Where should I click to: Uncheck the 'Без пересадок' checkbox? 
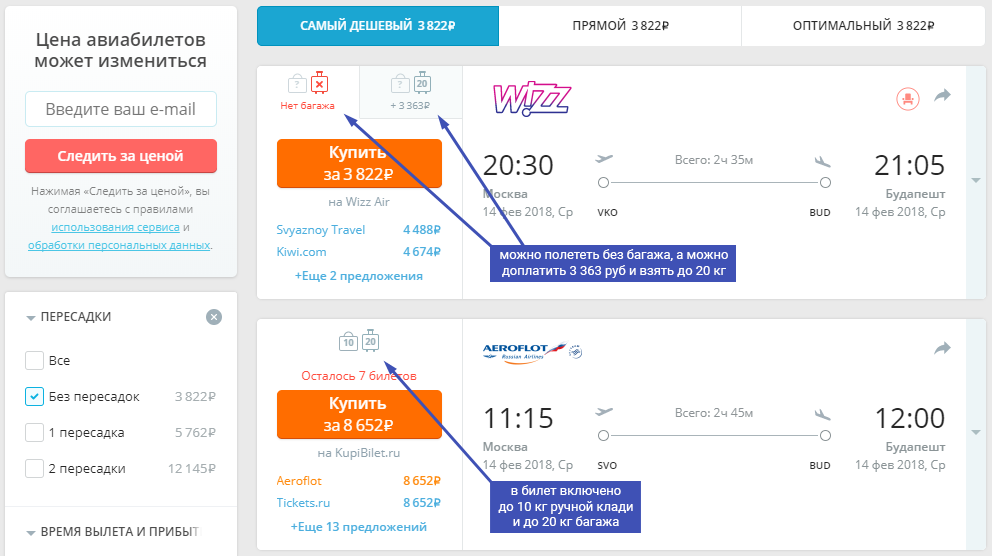pyautogui.click(x=34, y=397)
